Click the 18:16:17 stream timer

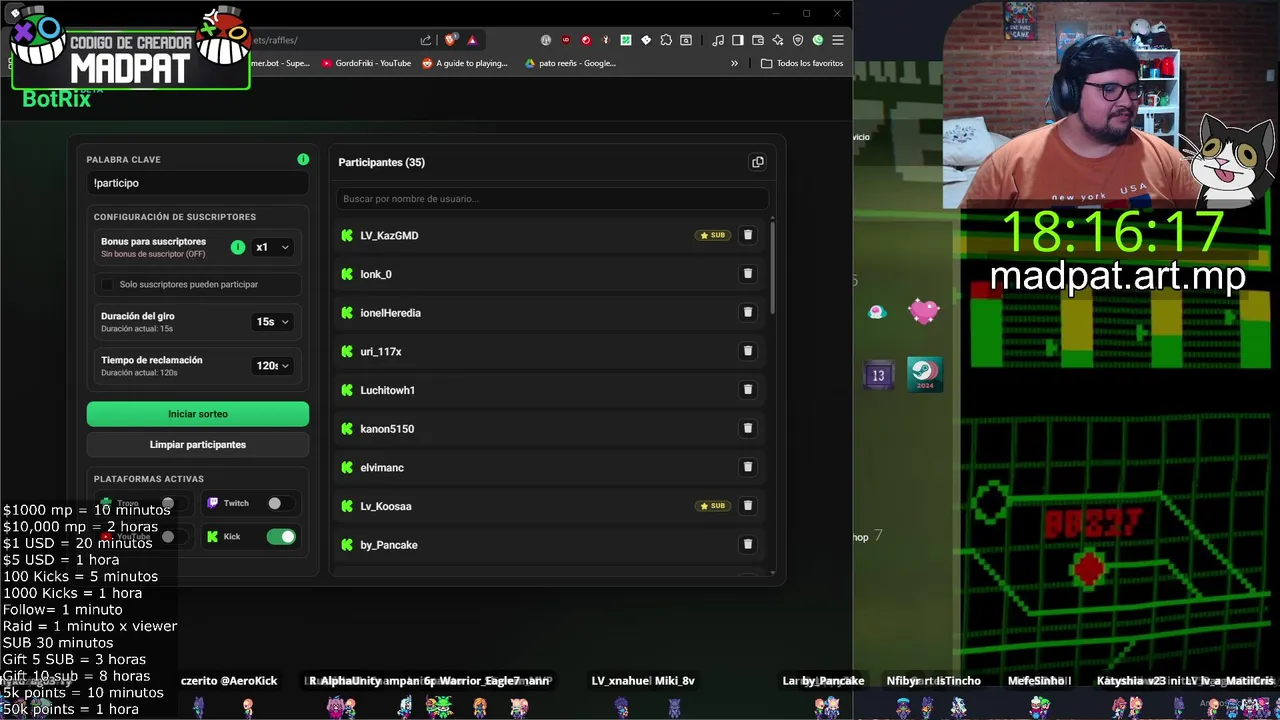(x=1112, y=232)
